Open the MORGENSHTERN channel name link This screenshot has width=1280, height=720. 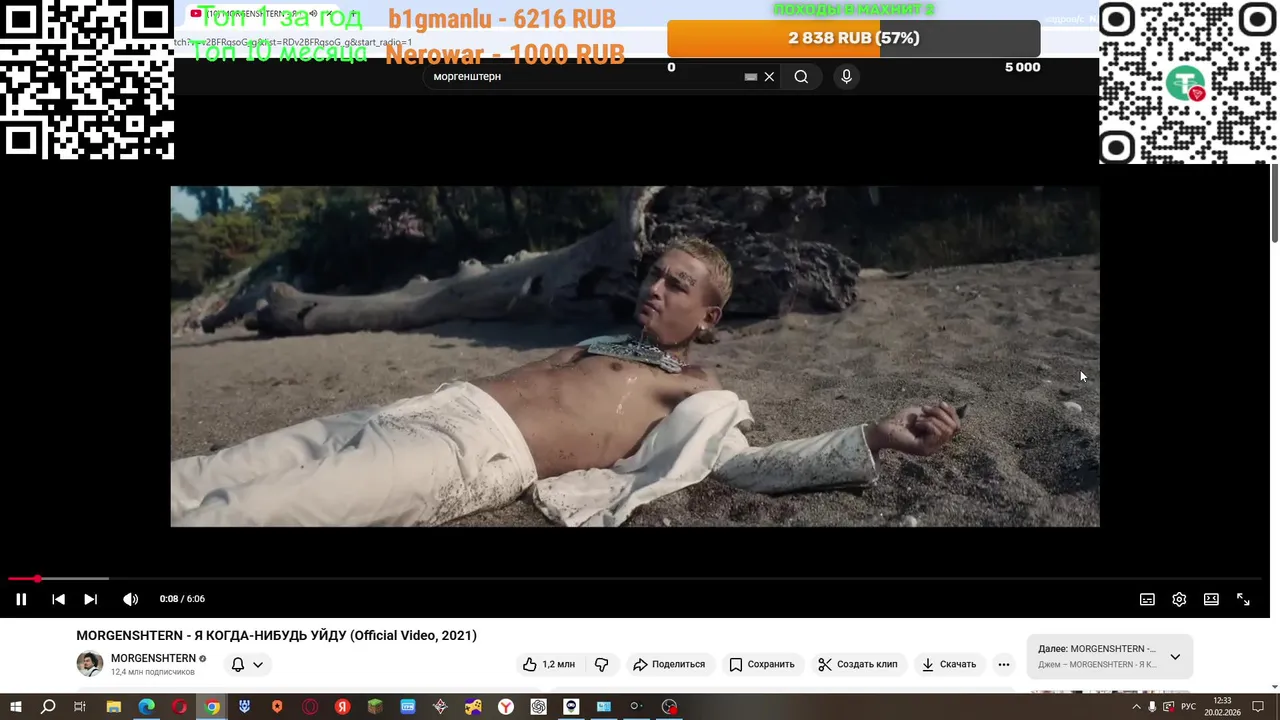click(153, 658)
